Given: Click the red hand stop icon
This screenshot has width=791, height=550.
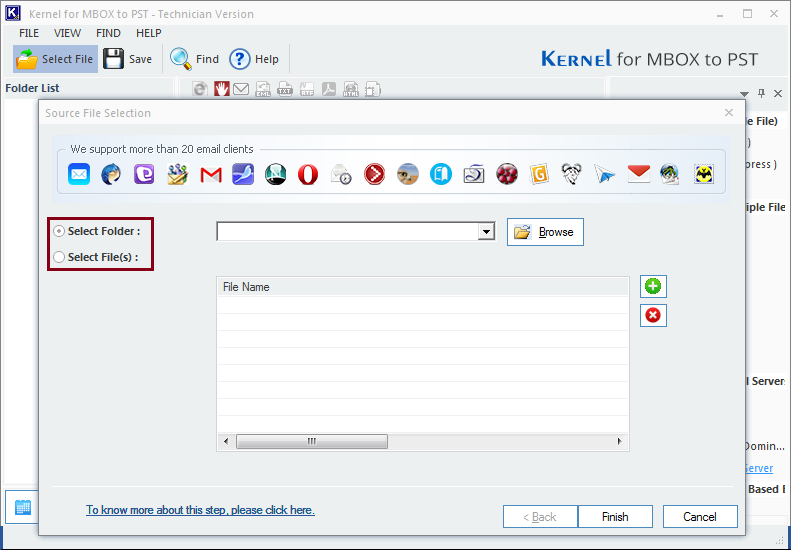Looking at the screenshot, I should (x=221, y=89).
